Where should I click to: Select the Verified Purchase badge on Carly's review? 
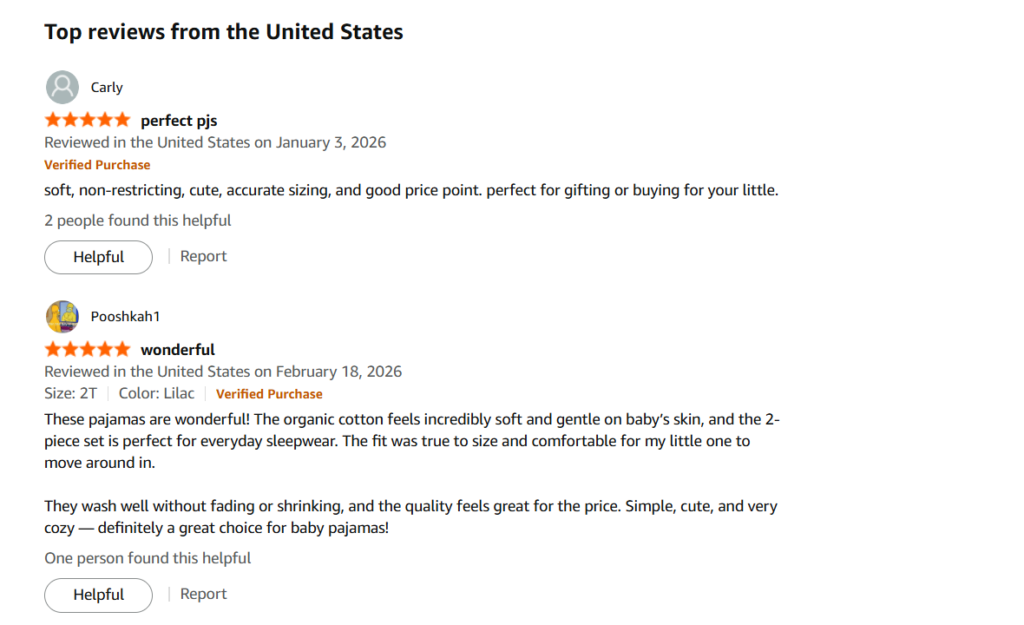pyautogui.click(x=97, y=164)
